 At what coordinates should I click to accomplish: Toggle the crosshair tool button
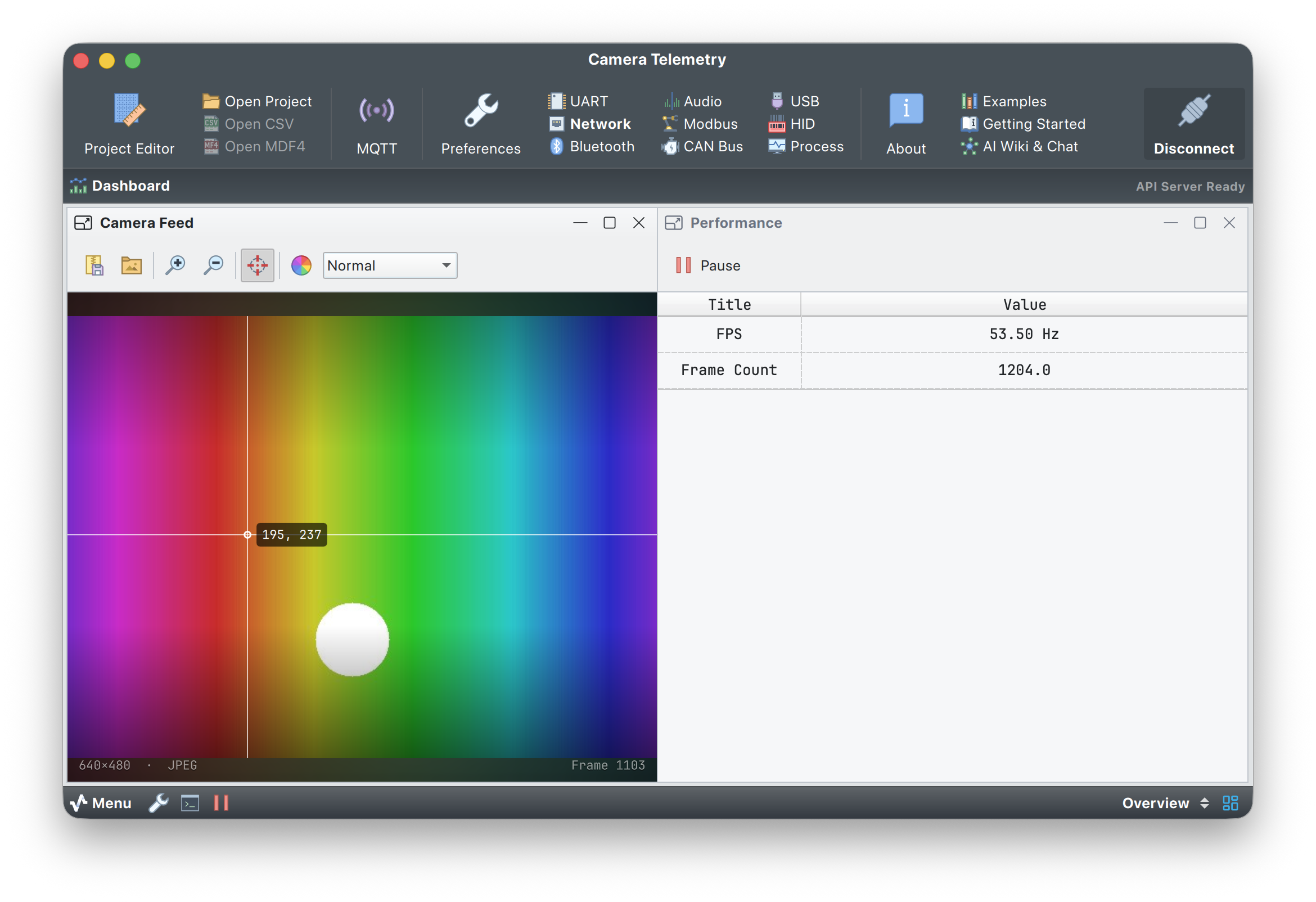[x=257, y=265]
